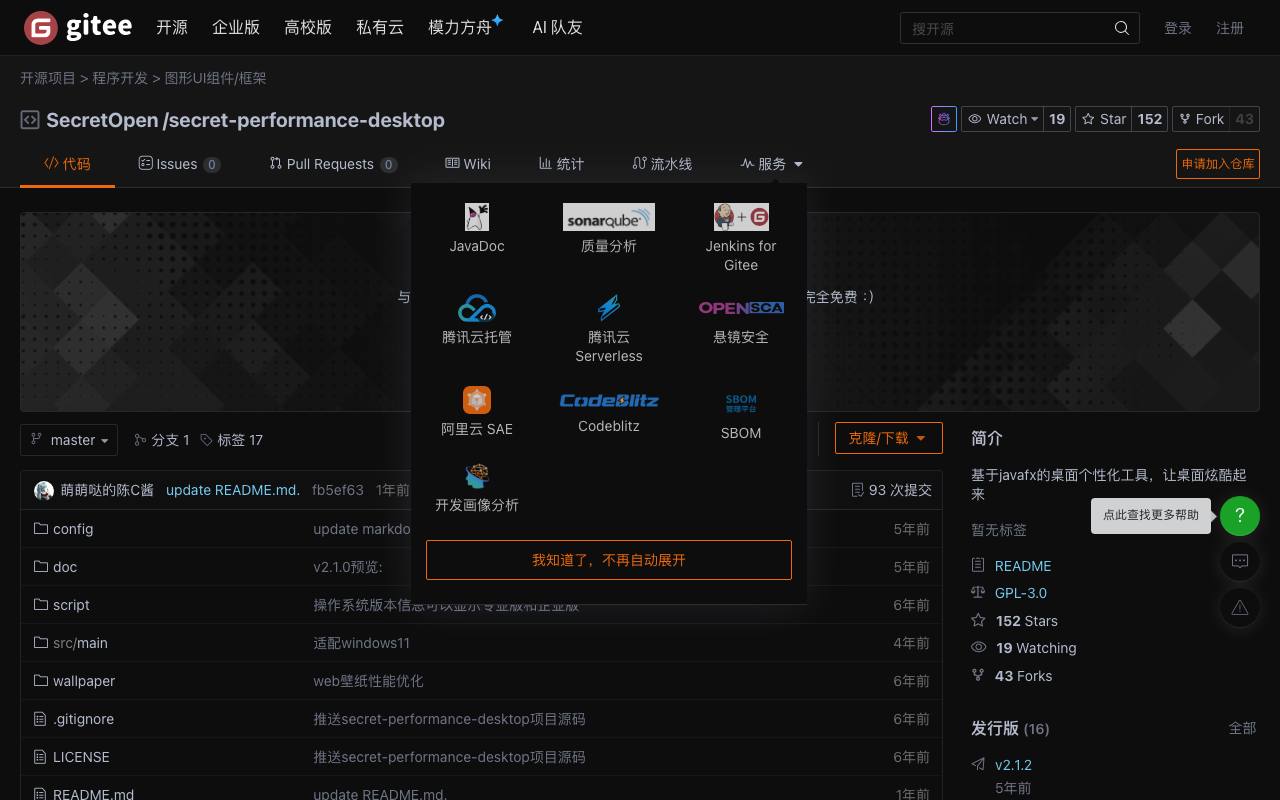Open the 克隆/下载 dropdown
This screenshot has height=800, width=1280.
[888, 438]
